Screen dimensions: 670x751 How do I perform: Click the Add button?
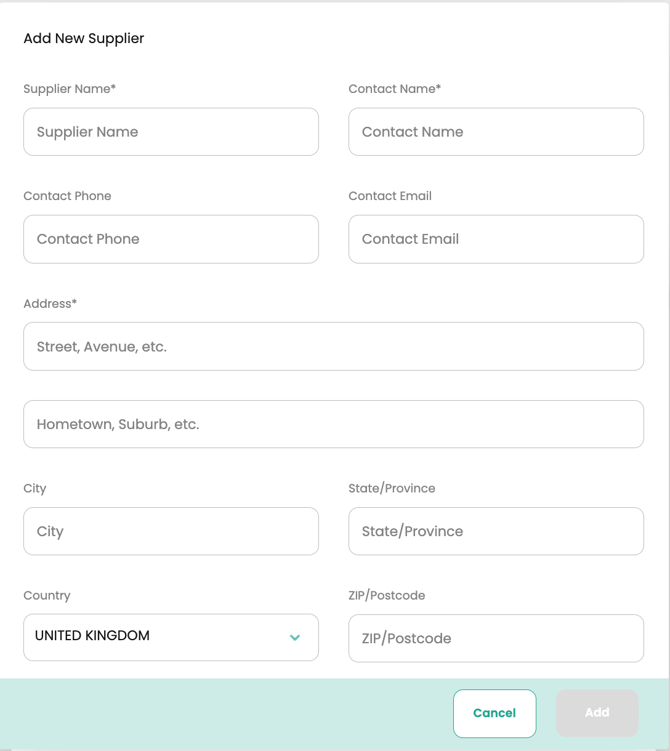597,713
